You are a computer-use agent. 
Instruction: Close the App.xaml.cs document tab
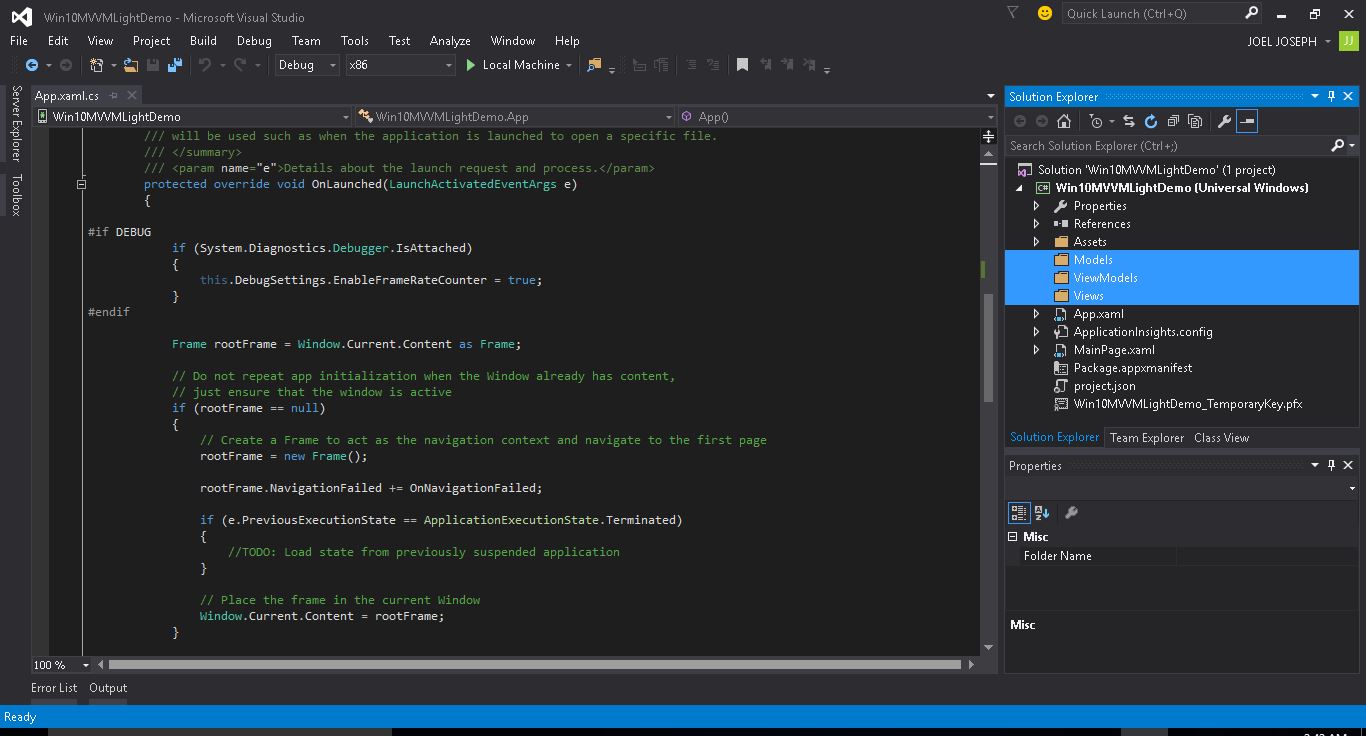click(x=132, y=96)
